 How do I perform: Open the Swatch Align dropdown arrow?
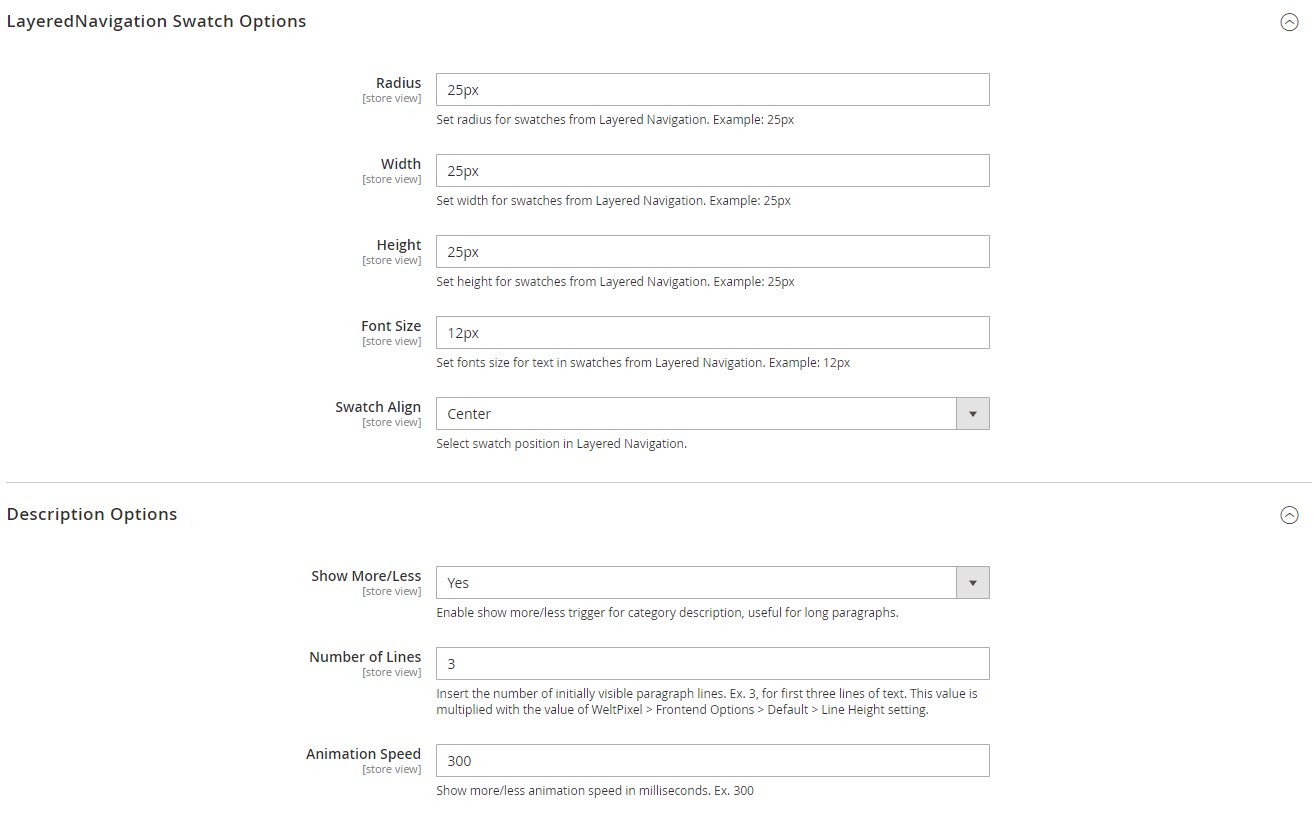coord(972,414)
